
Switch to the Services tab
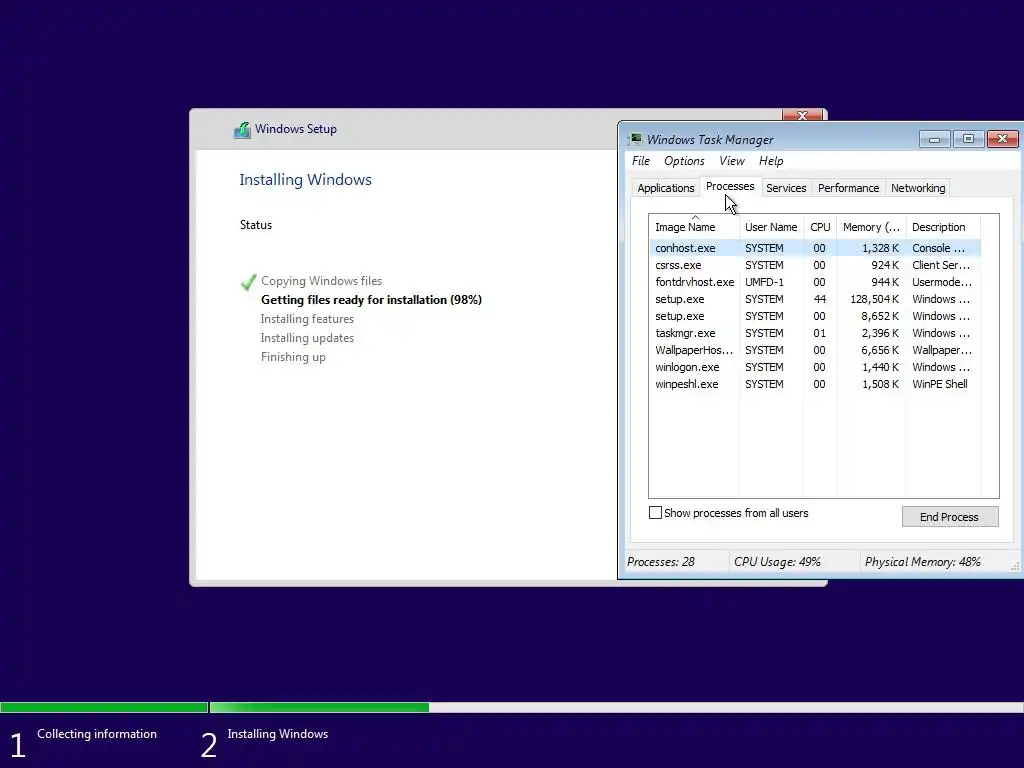click(786, 188)
